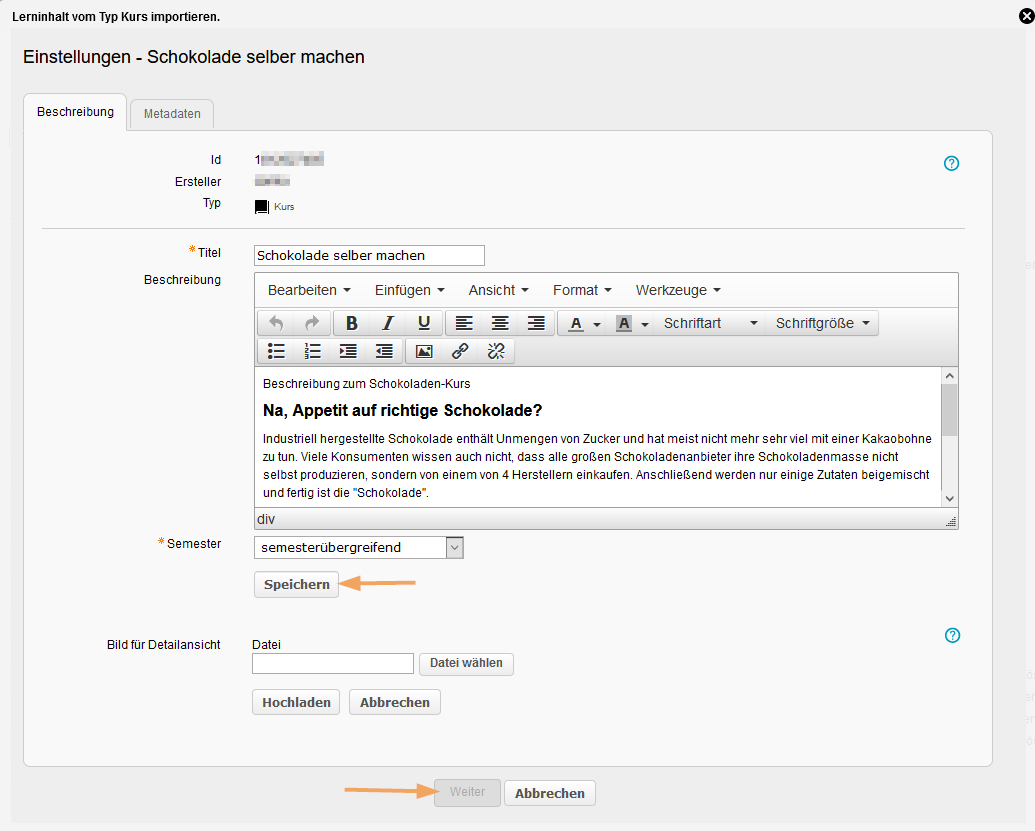Insert an image via toolbar icon
The image size is (1035, 831).
424,351
